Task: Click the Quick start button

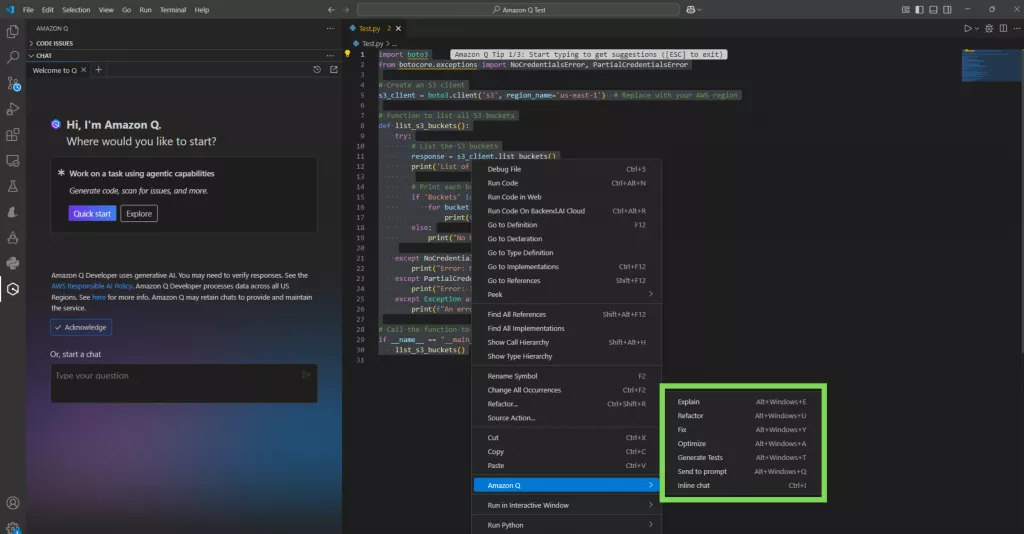Action: pyautogui.click(x=92, y=213)
